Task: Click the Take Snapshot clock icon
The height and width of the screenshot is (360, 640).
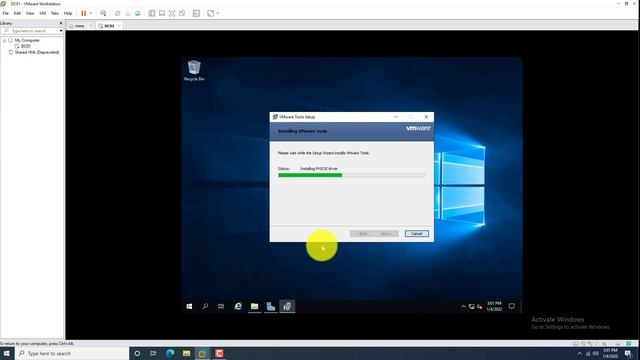Action: (x=118, y=13)
